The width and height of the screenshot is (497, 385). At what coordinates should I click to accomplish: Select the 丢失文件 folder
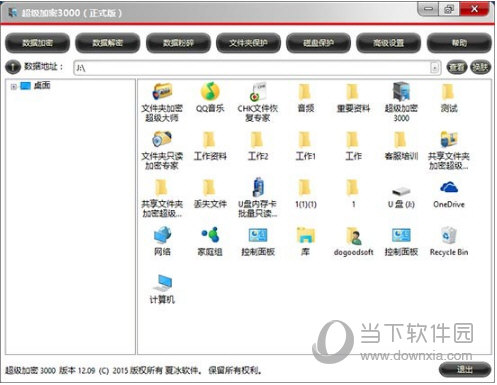210,194
